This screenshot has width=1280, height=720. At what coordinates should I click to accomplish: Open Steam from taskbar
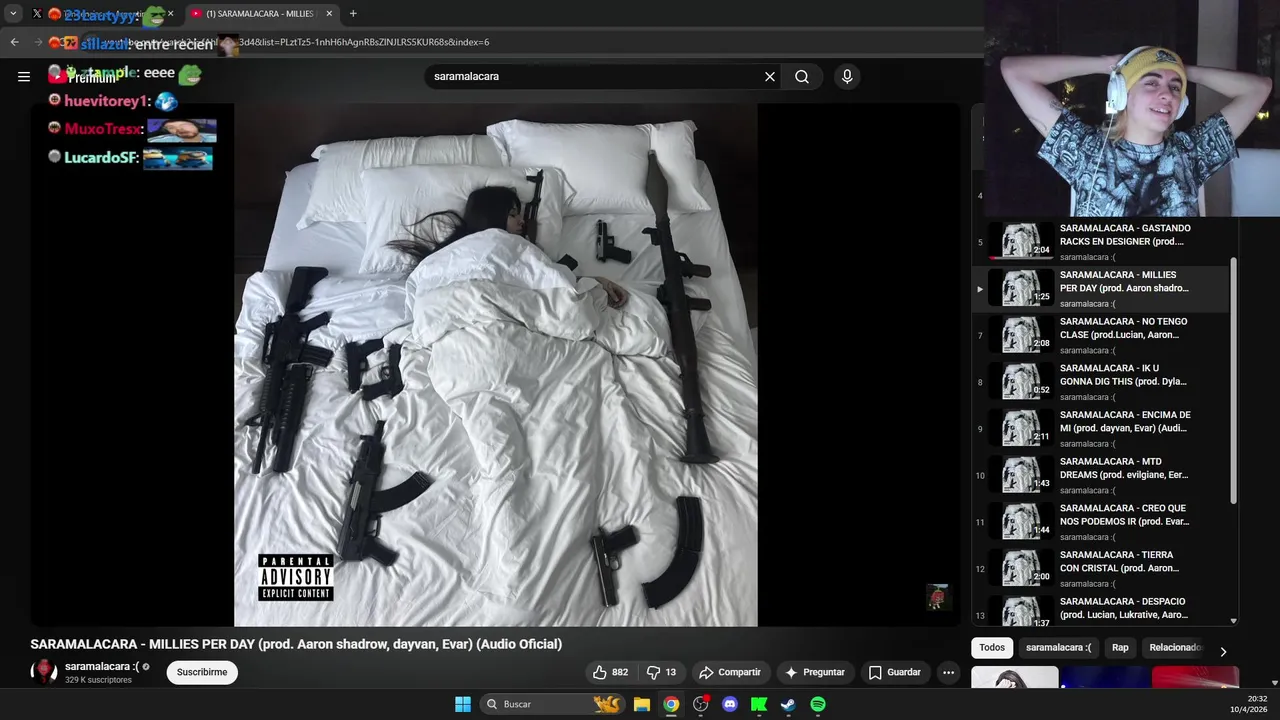click(788, 704)
